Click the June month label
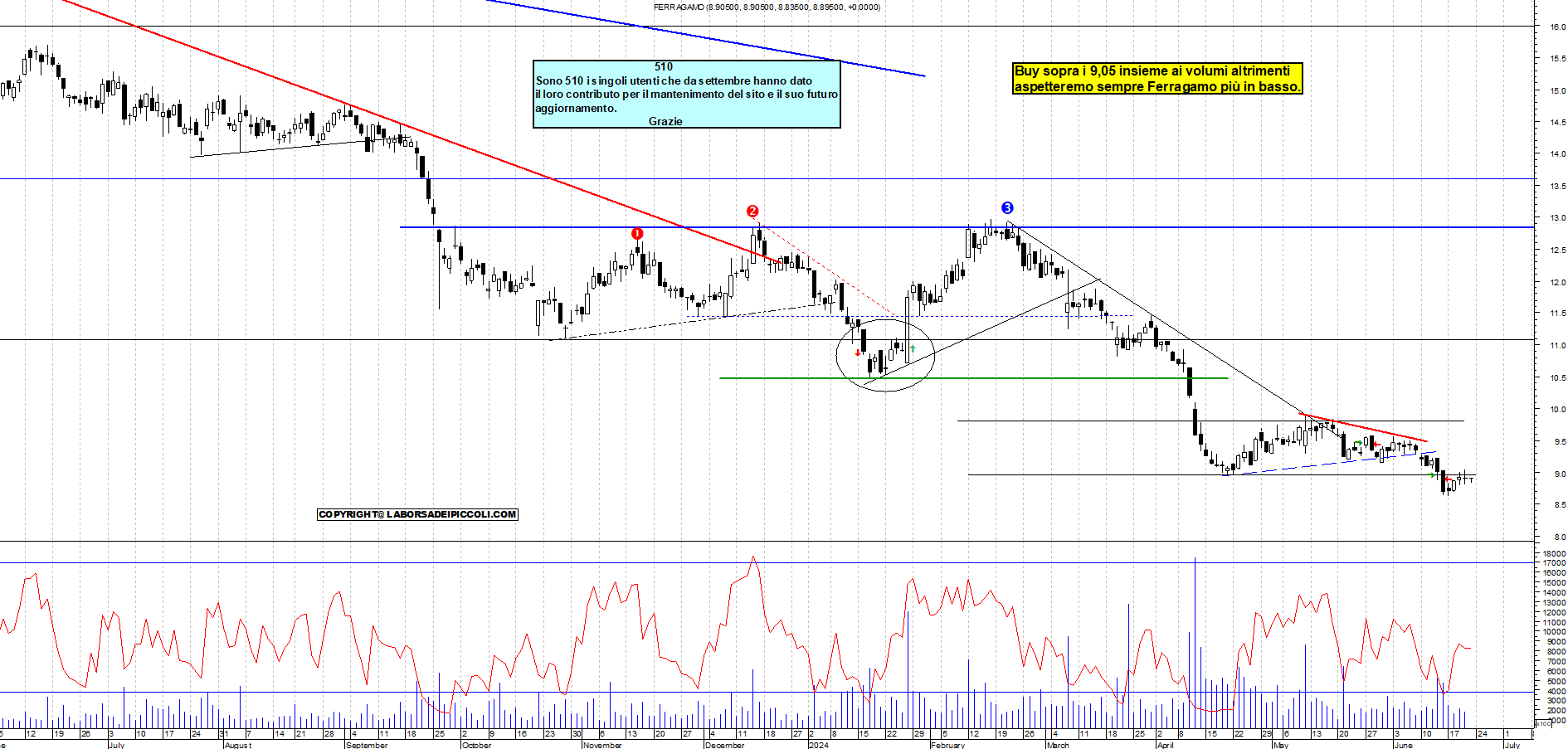The height and width of the screenshot is (749, 1568). [1403, 745]
